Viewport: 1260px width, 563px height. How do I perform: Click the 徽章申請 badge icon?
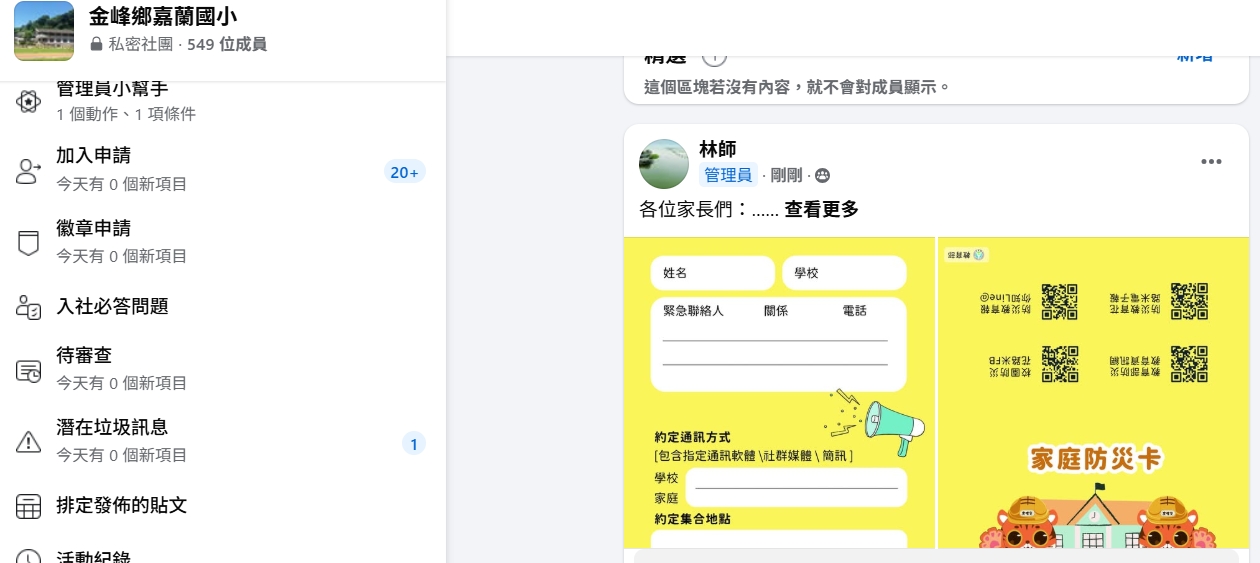(x=28, y=243)
